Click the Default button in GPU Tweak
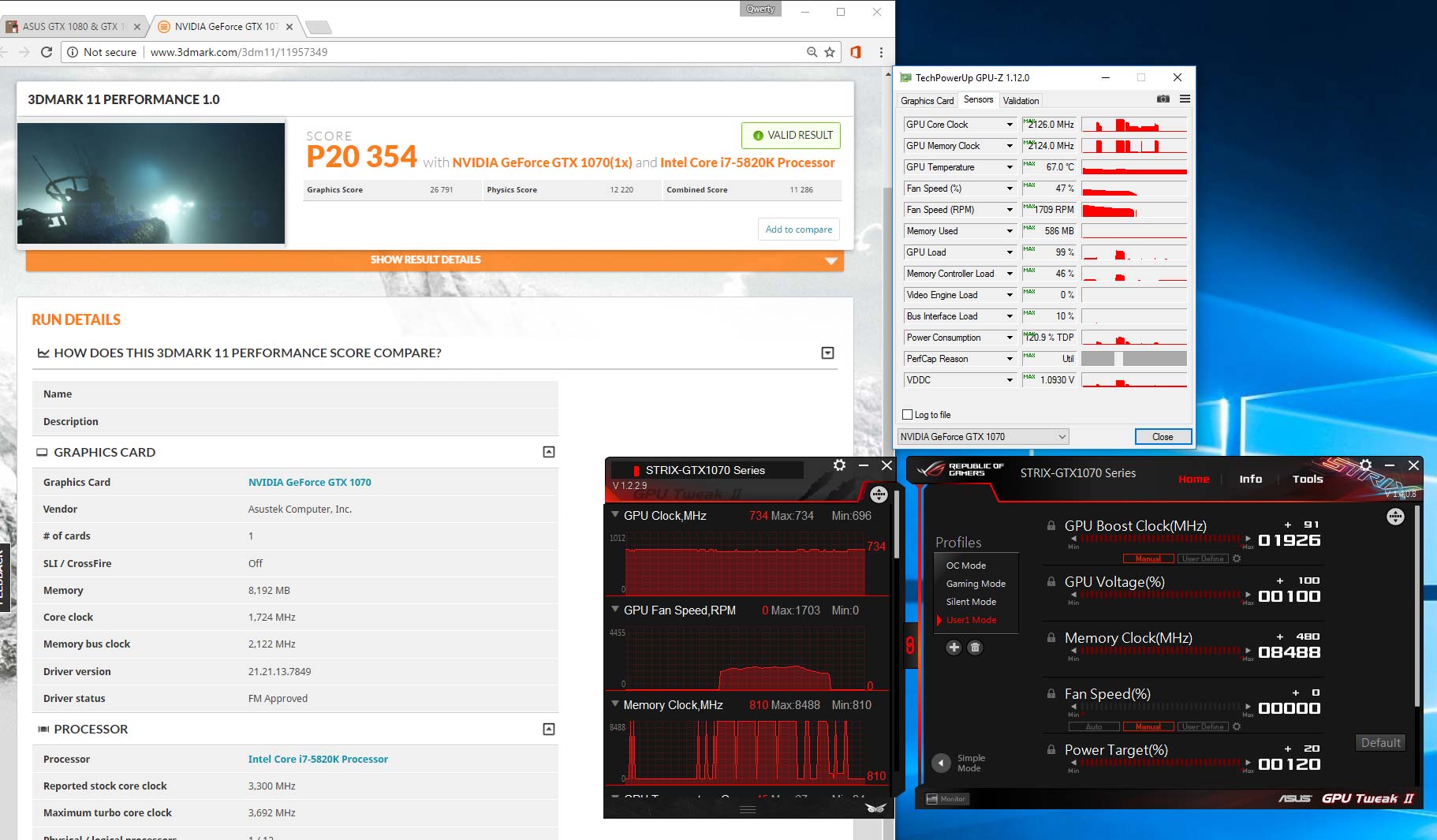 pyautogui.click(x=1380, y=742)
